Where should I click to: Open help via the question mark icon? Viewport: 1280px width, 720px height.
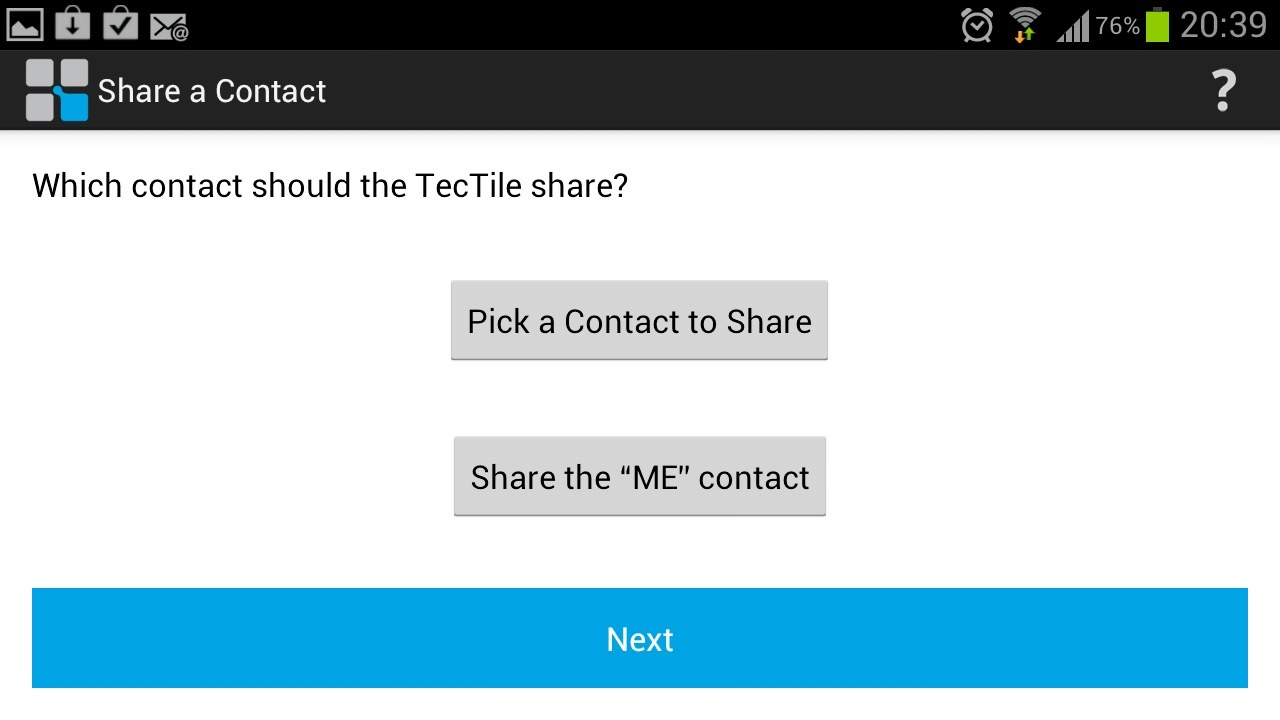[1223, 91]
